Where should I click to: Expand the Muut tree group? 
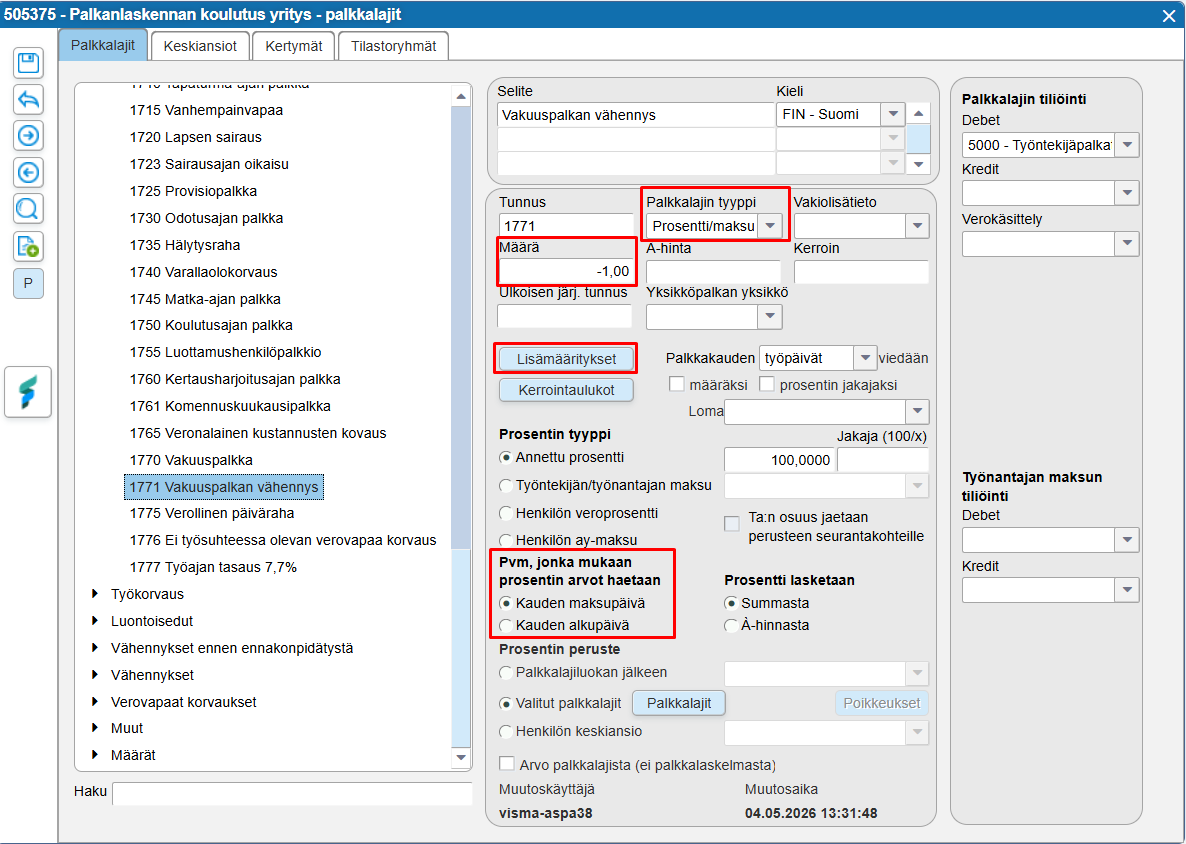coord(95,728)
